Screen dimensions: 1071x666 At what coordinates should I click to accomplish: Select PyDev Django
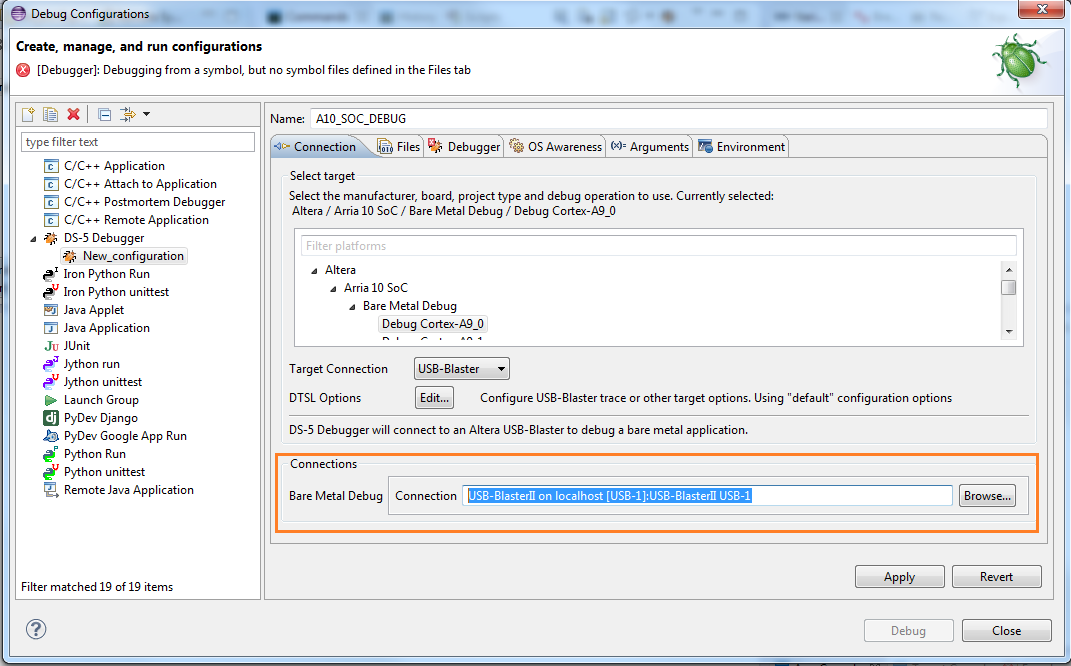pos(100,418)
